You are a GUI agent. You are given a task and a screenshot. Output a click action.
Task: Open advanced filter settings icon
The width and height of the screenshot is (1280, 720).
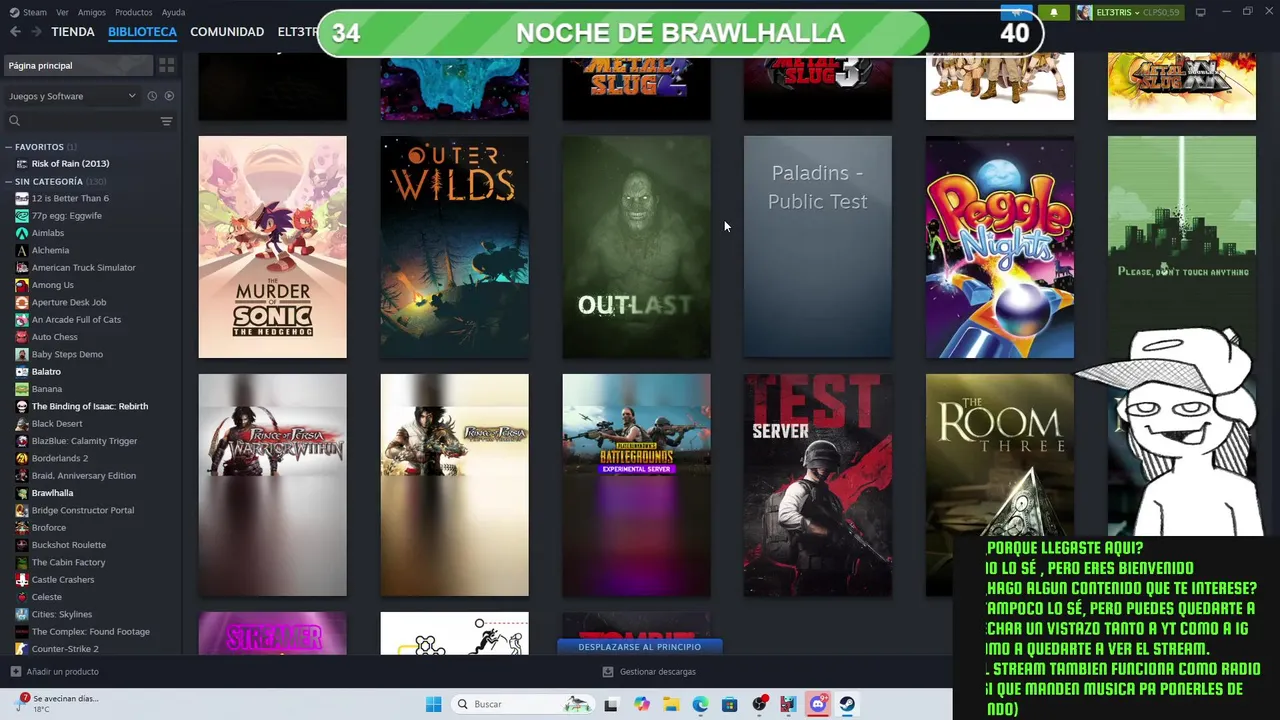pyautogui.click(x=167, y=121)
